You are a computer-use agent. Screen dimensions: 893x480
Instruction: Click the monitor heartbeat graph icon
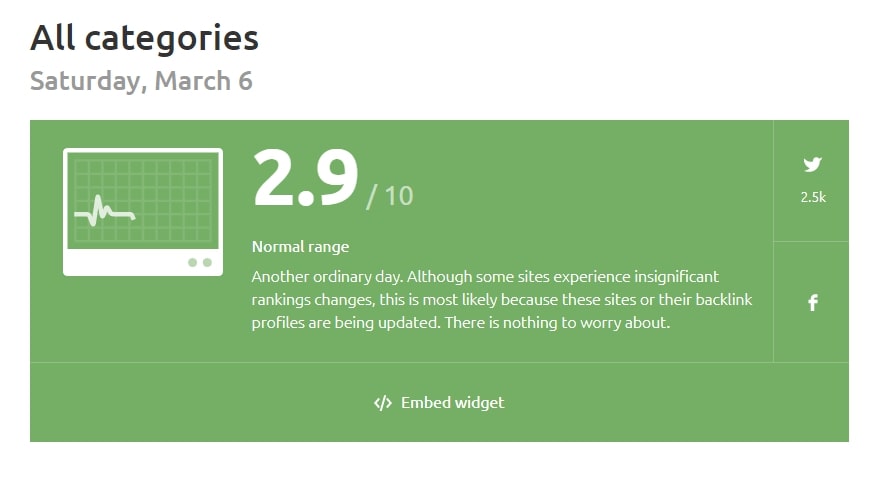[x=143, y=212]
